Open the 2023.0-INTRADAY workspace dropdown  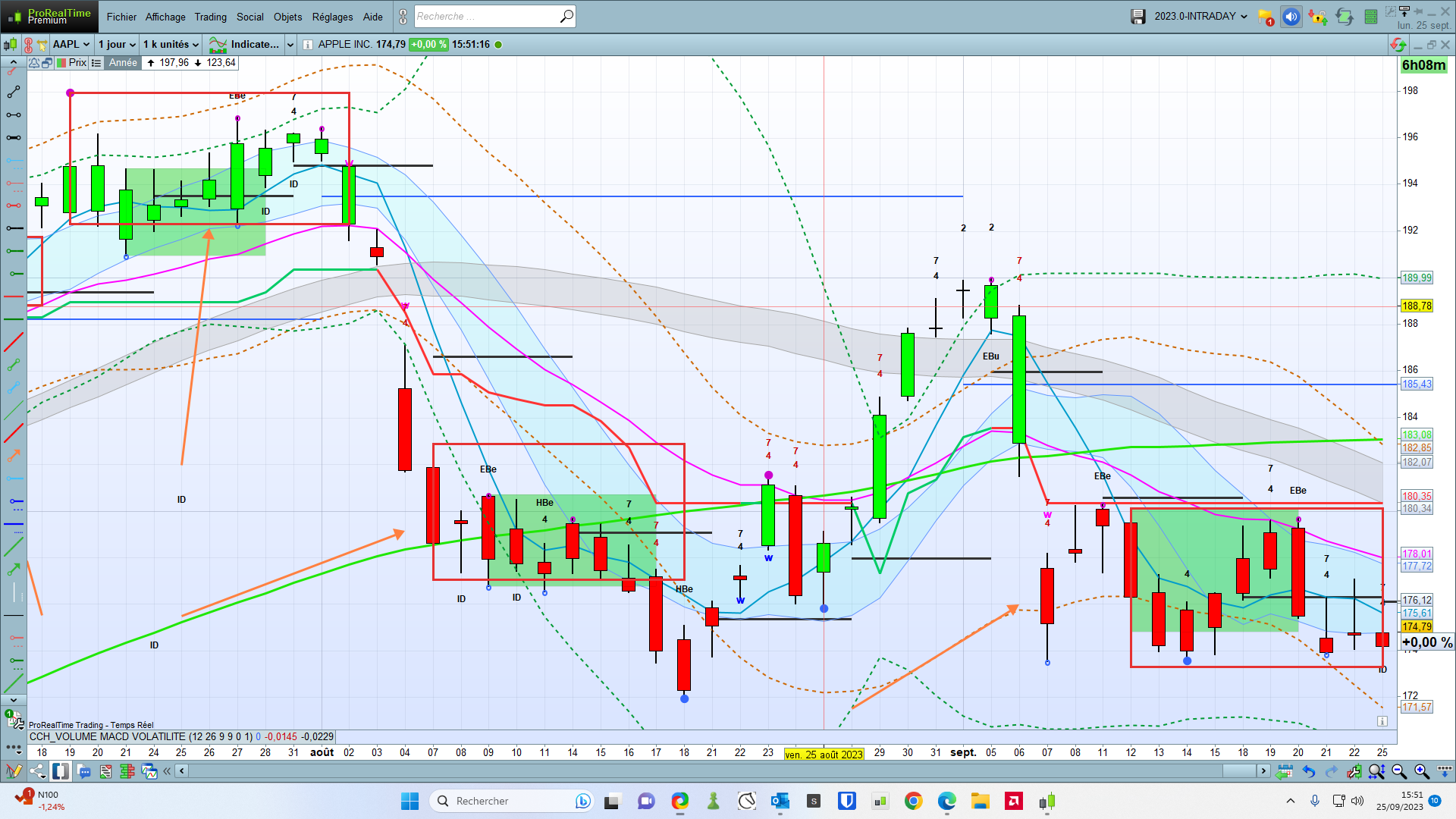point(1200,17)
